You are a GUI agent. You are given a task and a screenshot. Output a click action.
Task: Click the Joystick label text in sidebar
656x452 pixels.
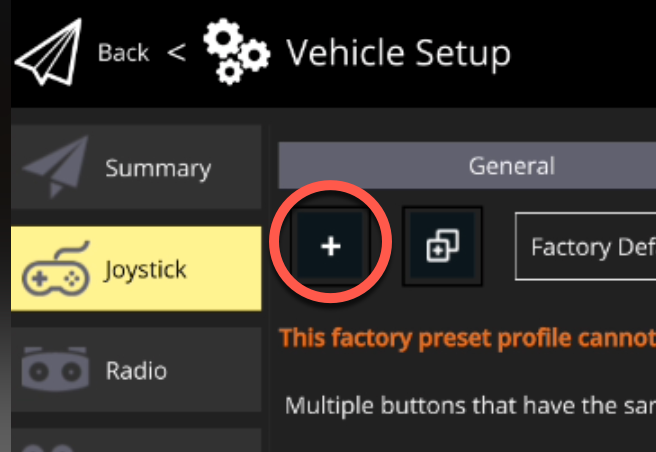[145, 269]
